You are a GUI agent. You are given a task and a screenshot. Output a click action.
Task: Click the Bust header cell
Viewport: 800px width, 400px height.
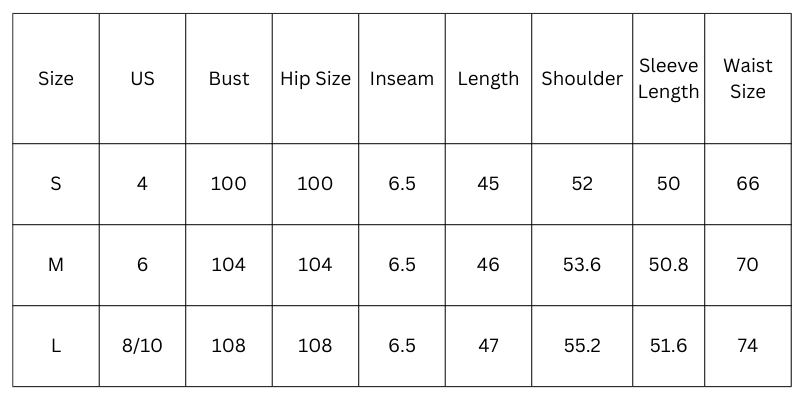coord(229,79)
